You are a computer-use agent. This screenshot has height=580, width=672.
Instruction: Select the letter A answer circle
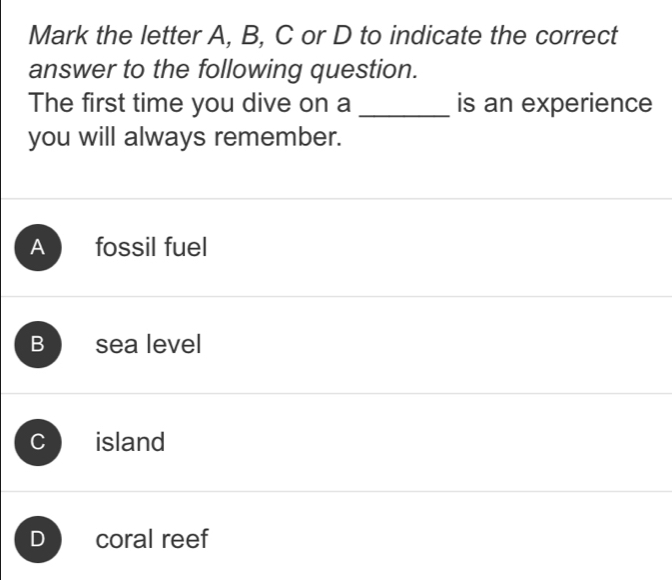coord(37,248)
